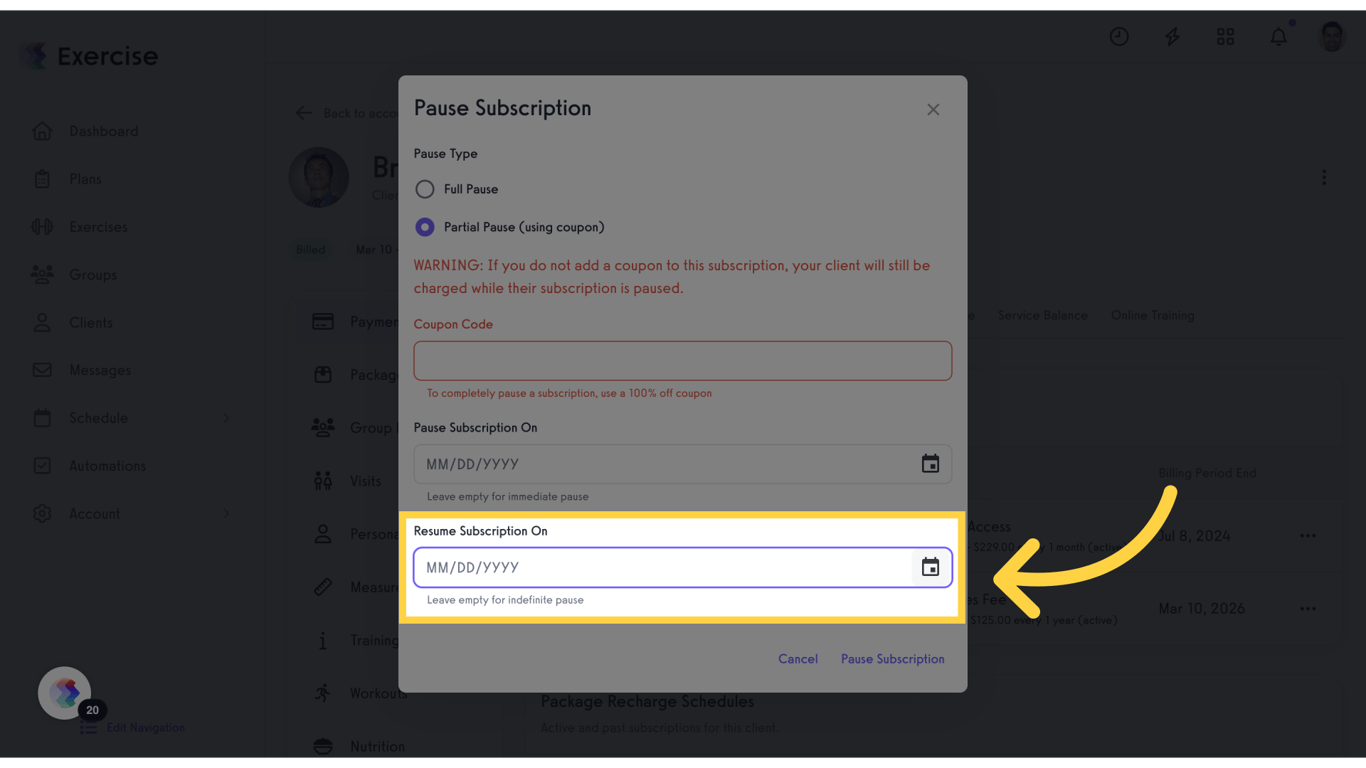
Task: Click the clock history icon in header
Action: coord(1119,37)
